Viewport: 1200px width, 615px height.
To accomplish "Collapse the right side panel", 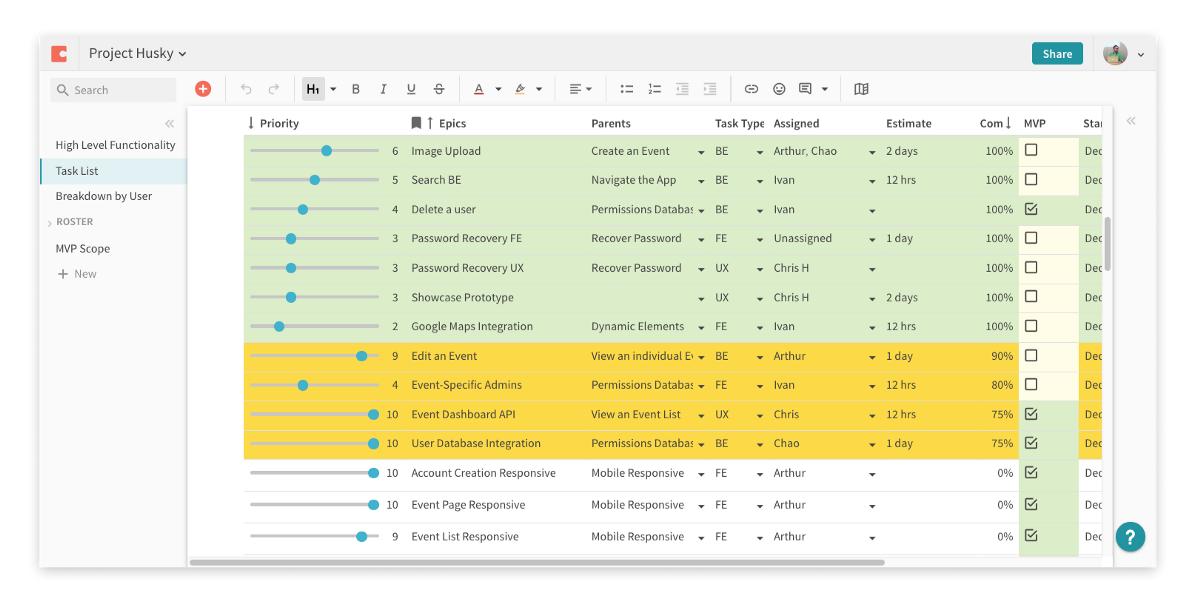I will (x=1131, y=120).
